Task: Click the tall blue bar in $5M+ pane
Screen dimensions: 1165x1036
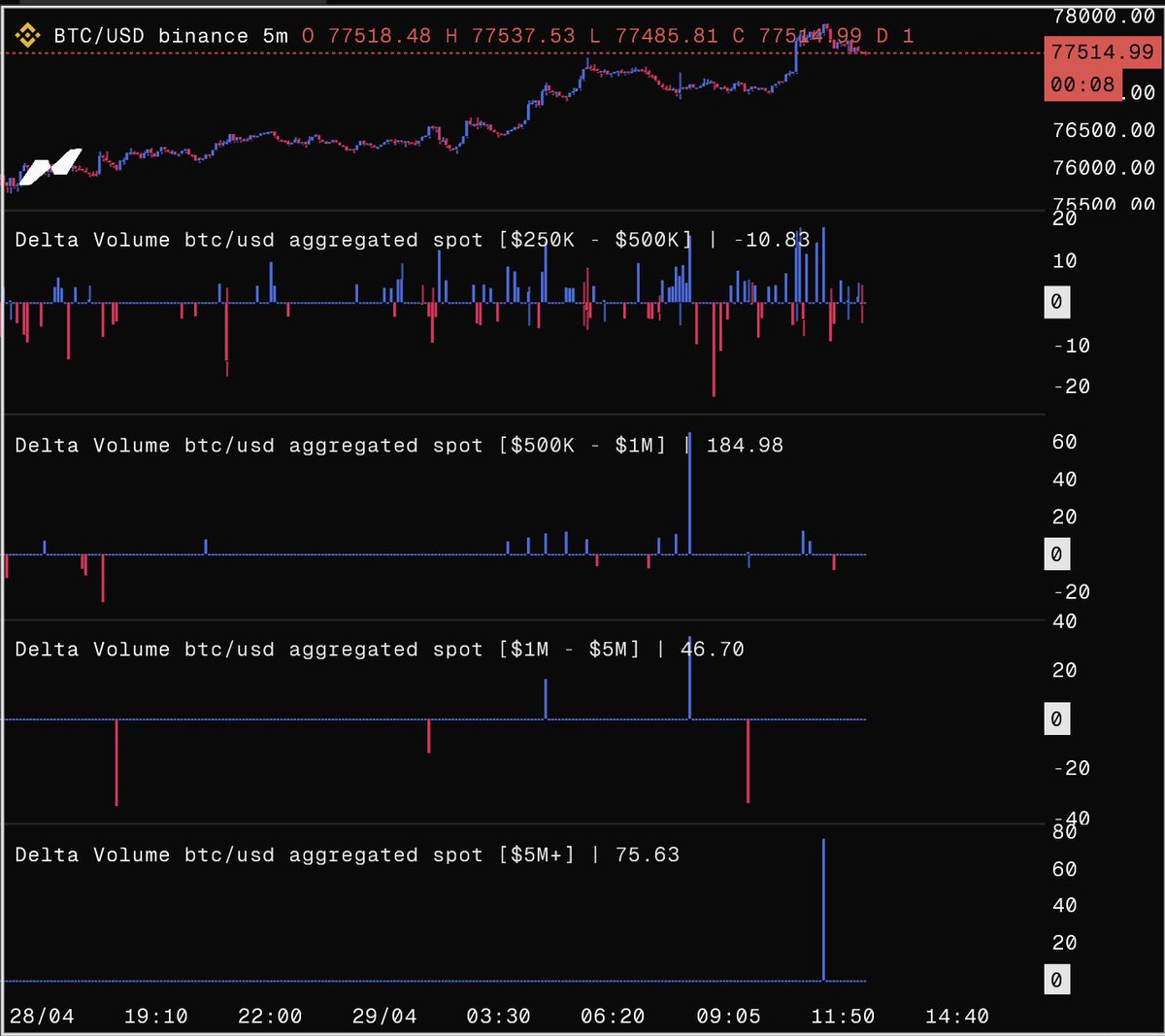Action: click(823, 910)
